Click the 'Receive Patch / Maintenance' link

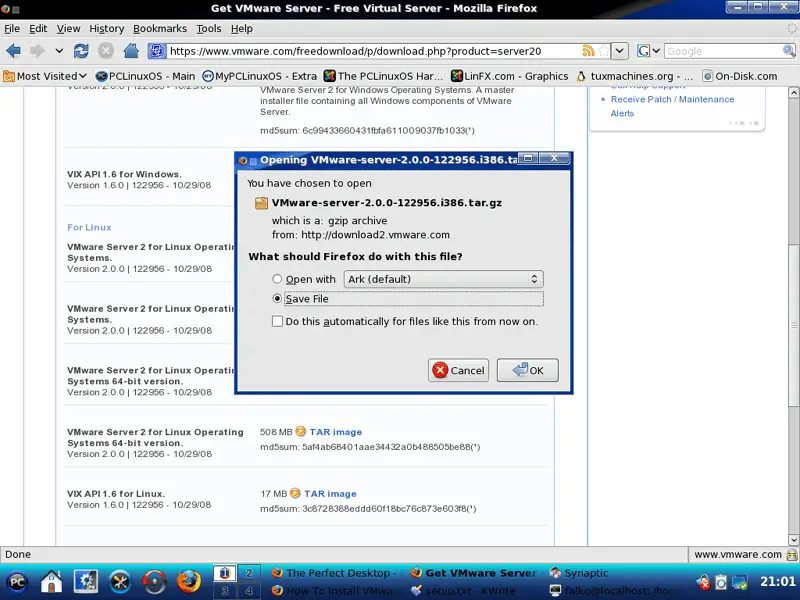click(x=672, y=99)
